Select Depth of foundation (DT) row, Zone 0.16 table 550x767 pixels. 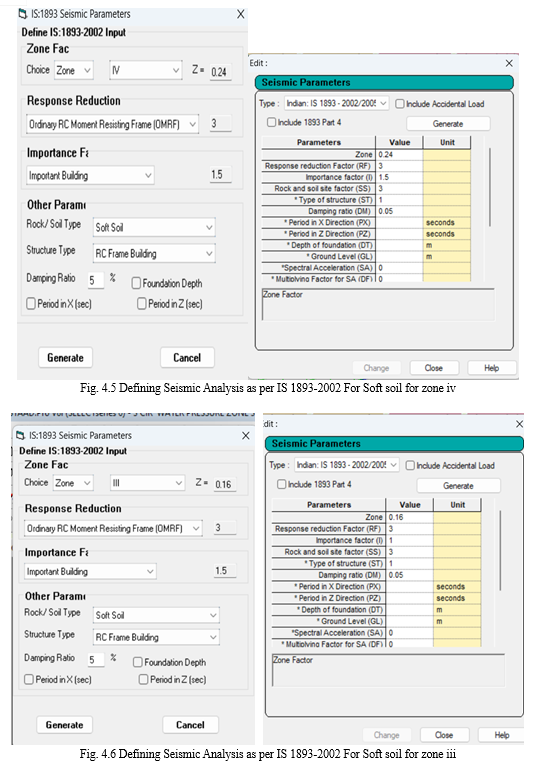pyautogui.click(x=376, y=609)
